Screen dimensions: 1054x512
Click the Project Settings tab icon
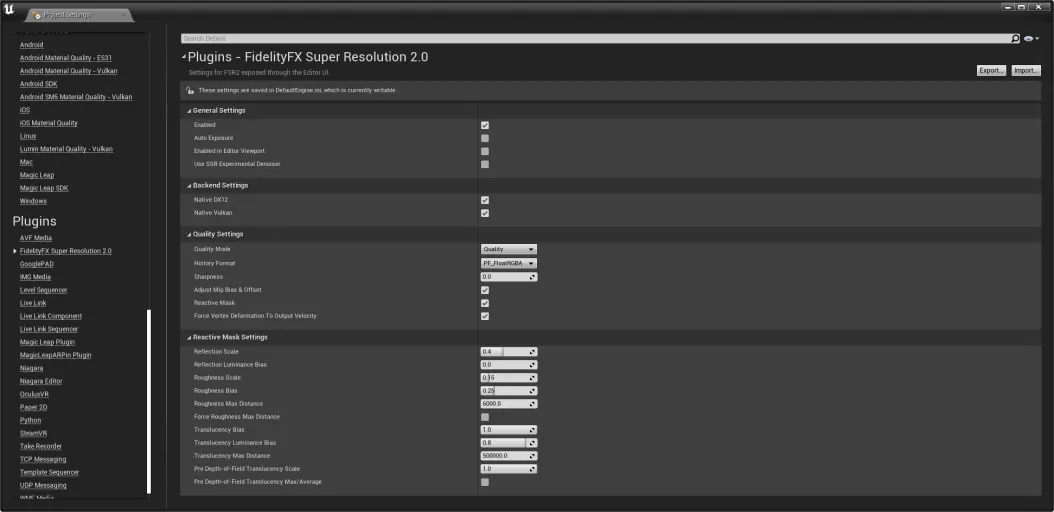pos(35,16)
